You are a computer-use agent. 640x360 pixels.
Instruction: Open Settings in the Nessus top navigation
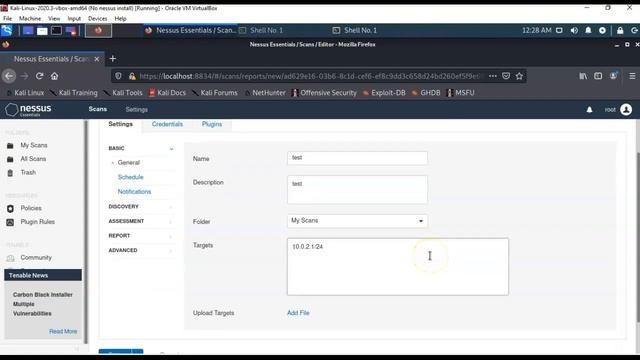(x=137, y=109)
